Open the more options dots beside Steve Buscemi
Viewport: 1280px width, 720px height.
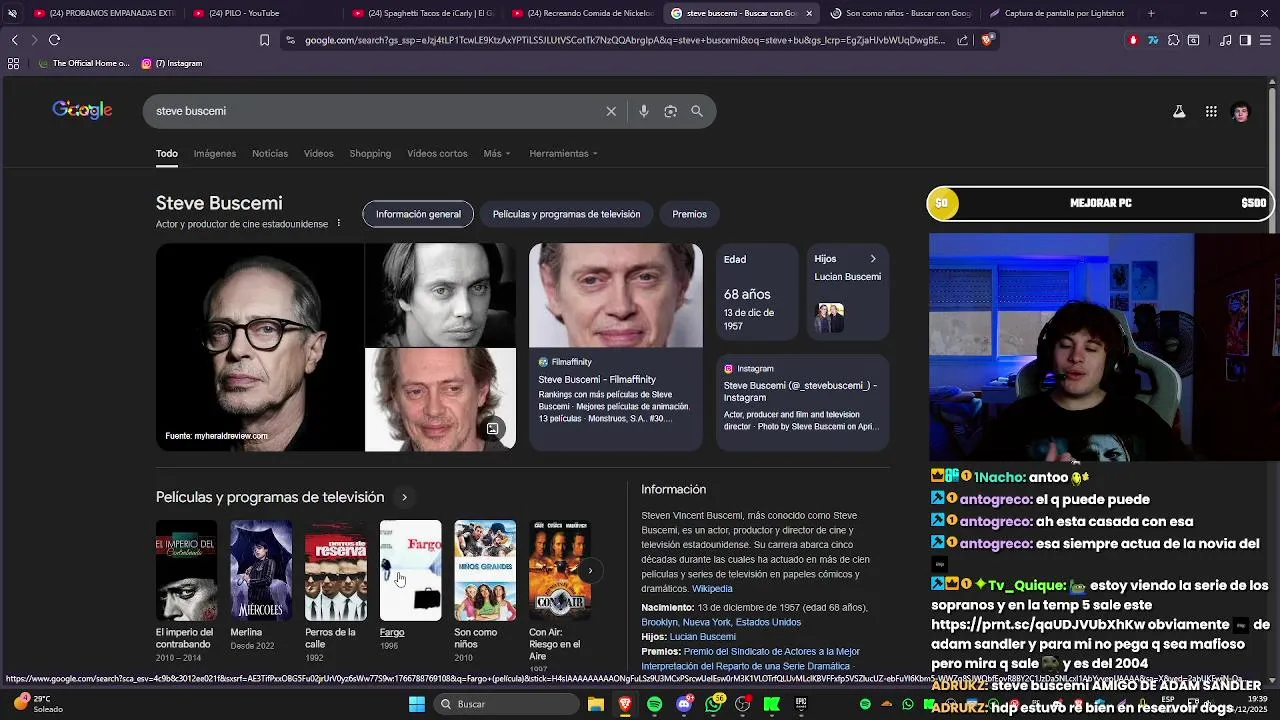click(x=339, y=223)
